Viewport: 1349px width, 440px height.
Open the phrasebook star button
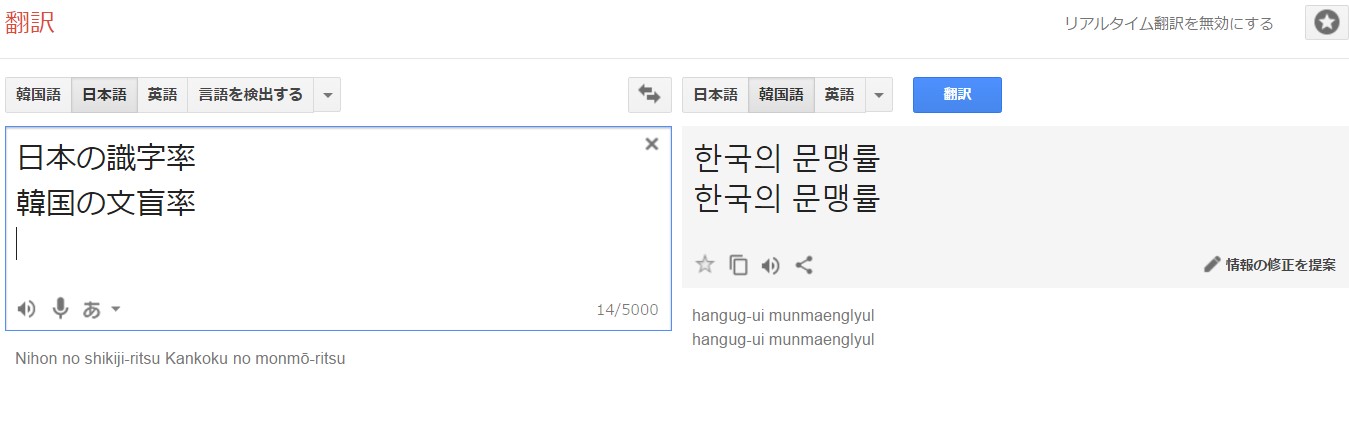point(1326,23)
